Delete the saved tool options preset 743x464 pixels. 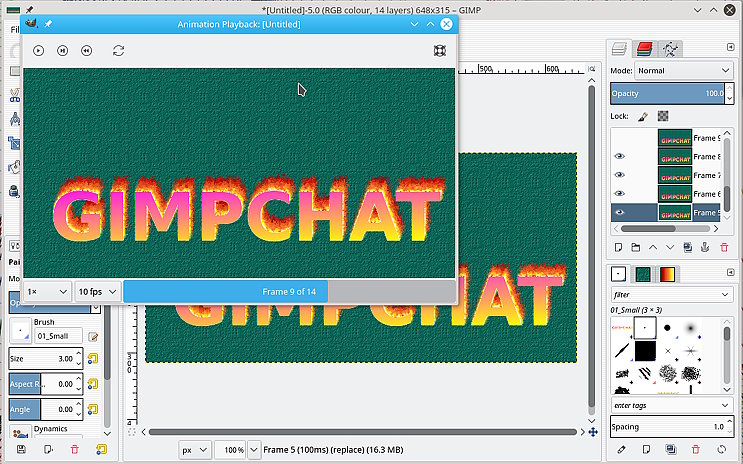coord(74,449)
